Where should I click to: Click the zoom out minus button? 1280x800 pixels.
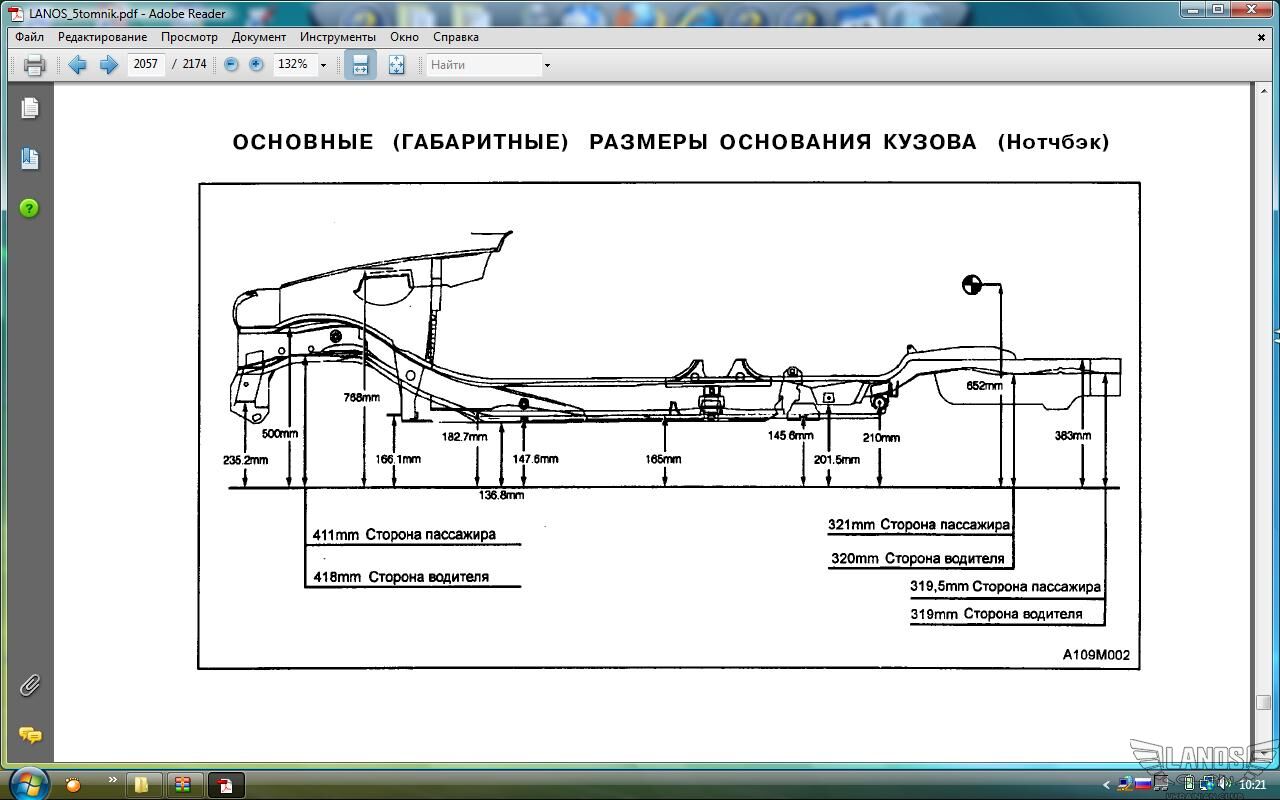[x=231, y=64]
